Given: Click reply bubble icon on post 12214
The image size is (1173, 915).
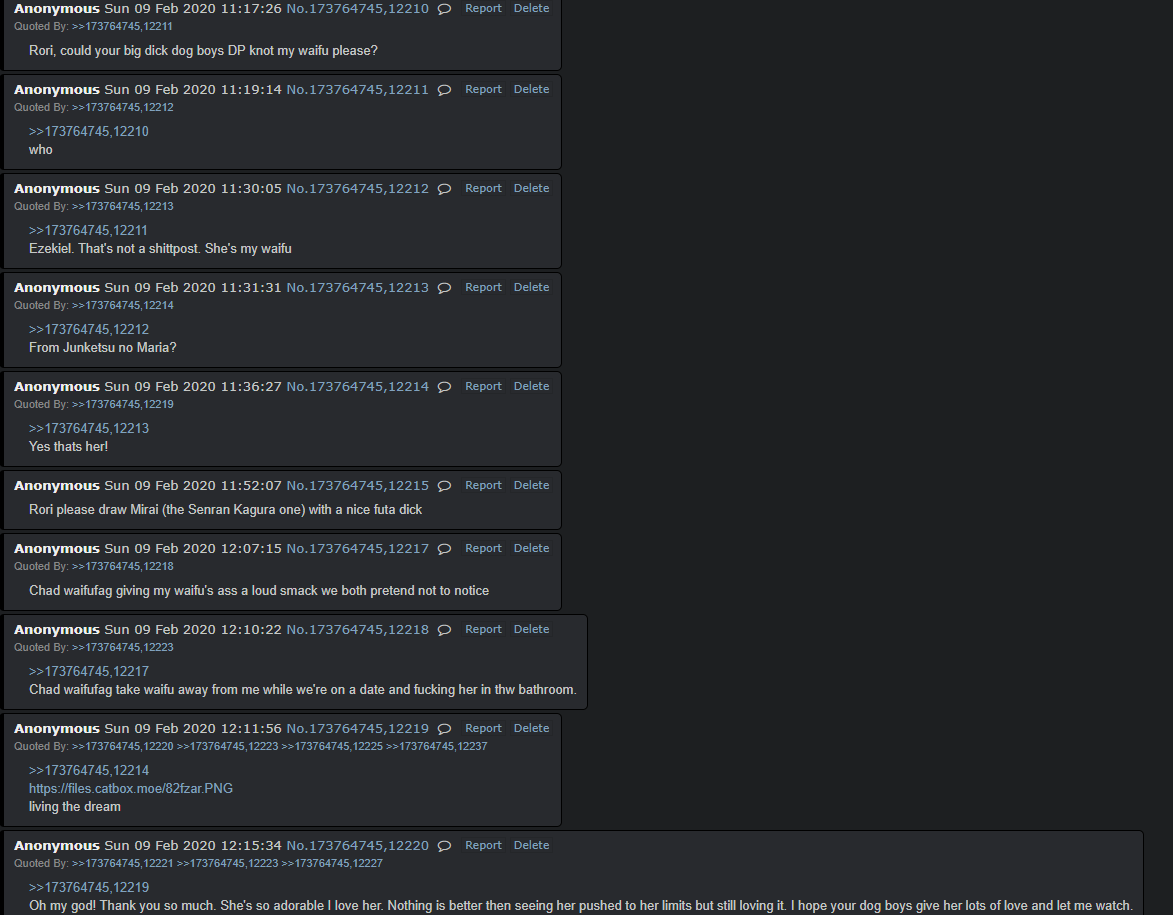Looking at the screenshot, I should (x=444, y=387).
